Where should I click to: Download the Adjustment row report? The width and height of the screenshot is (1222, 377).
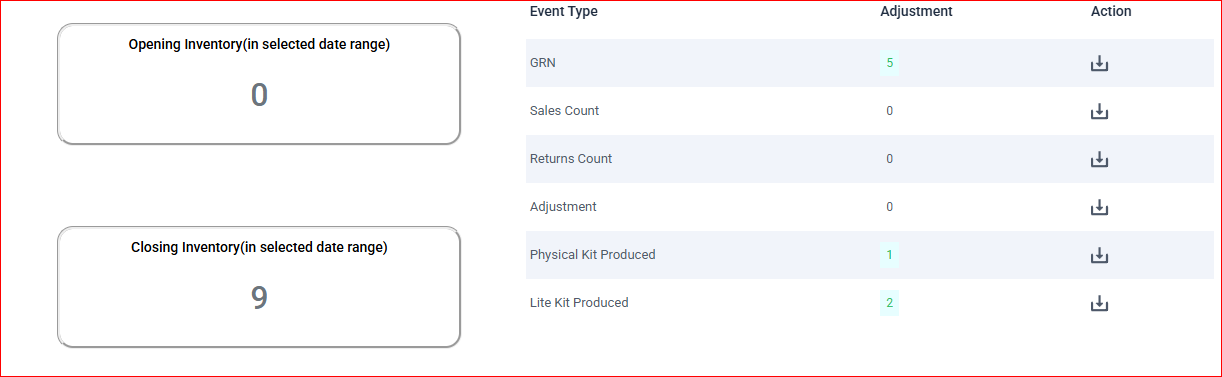1099,207
